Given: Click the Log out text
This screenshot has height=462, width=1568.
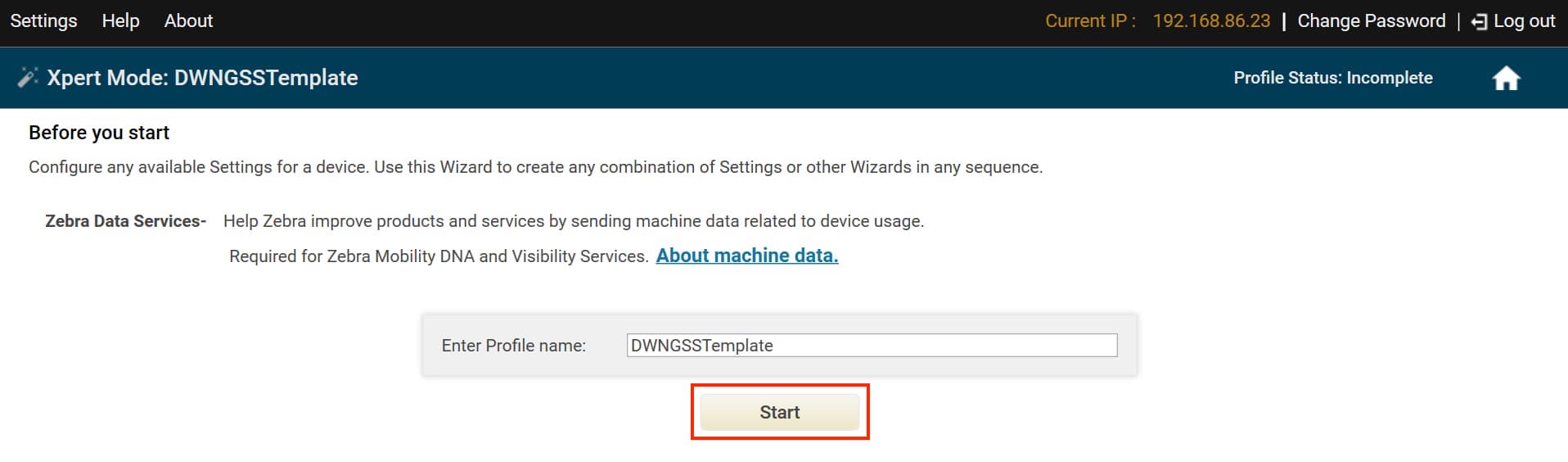Looking at the screenshot, I should click(x=1524, y=21).
